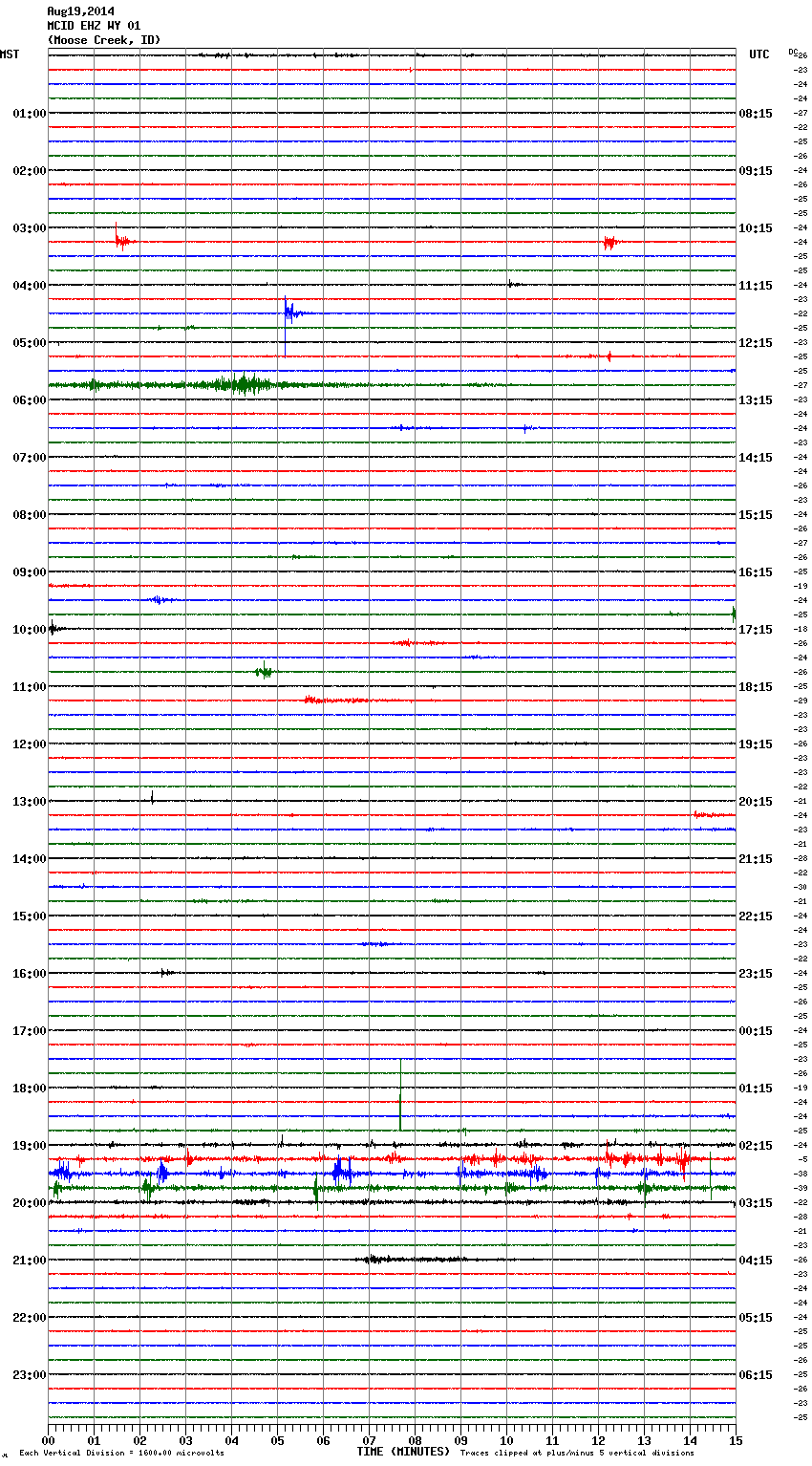The width and height of the screenshot is (812, 1466).
Task: Click the 02 minute tick label
Action: (x=139, y=1440)
